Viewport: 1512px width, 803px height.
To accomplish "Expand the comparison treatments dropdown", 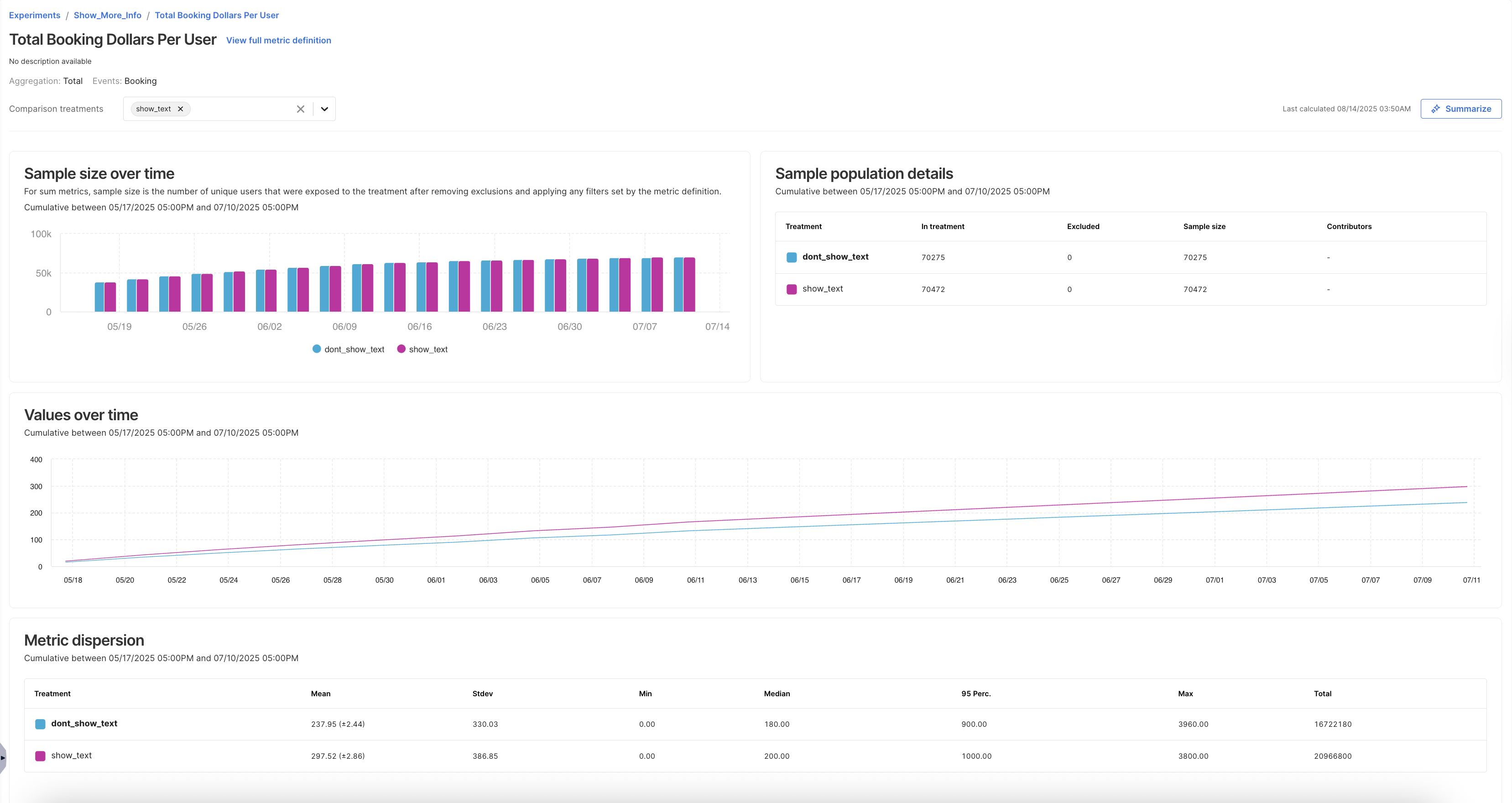I will click(x=324, y=109).
